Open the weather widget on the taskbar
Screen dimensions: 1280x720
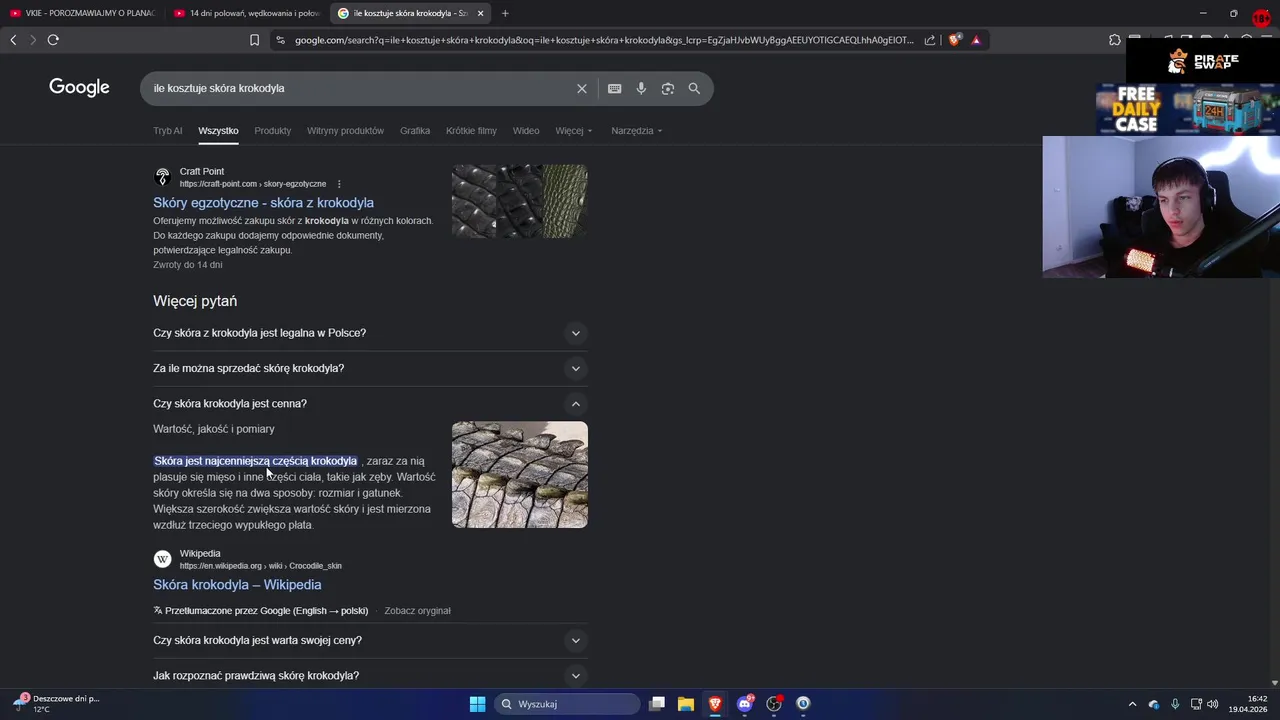pyautogui.click(x=55, y=703)
